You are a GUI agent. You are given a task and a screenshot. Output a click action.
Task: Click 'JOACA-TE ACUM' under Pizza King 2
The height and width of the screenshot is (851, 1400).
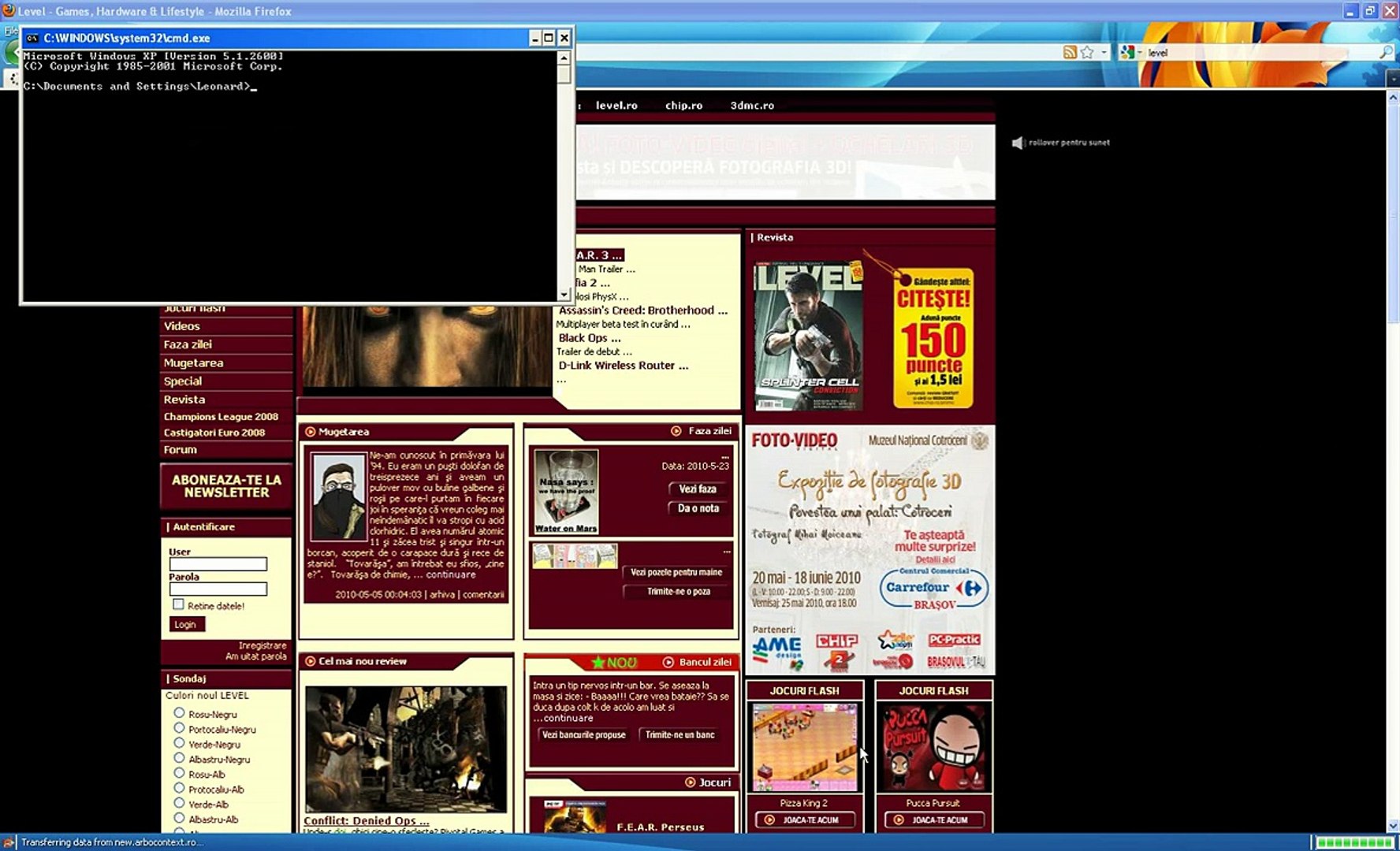coord(804,820)
